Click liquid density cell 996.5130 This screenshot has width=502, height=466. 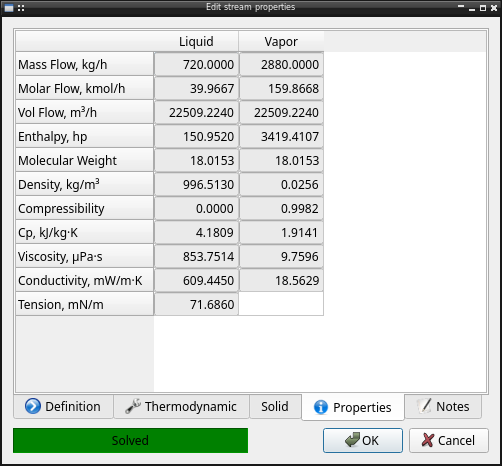[x=196, y=184]
